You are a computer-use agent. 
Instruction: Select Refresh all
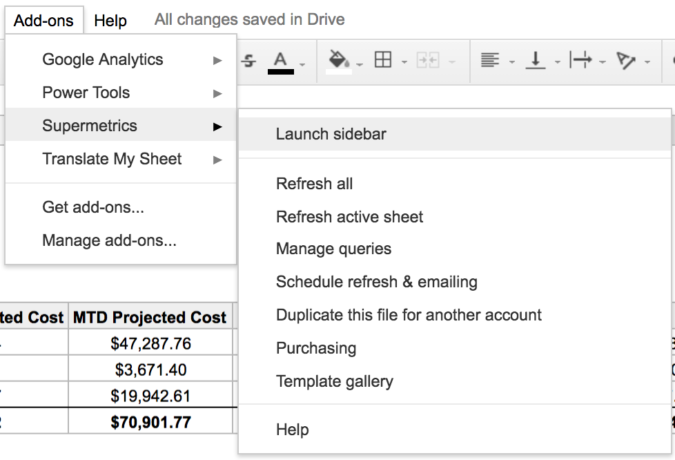pos(314,184)
